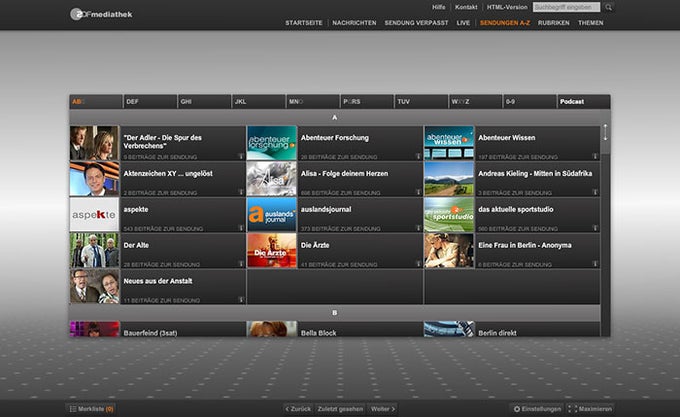Image resolution: width=680 pixels, height=417 pixels.
Task: Open Andreas Kieling landscape thumbnail
Action: (x=449, y=179)
